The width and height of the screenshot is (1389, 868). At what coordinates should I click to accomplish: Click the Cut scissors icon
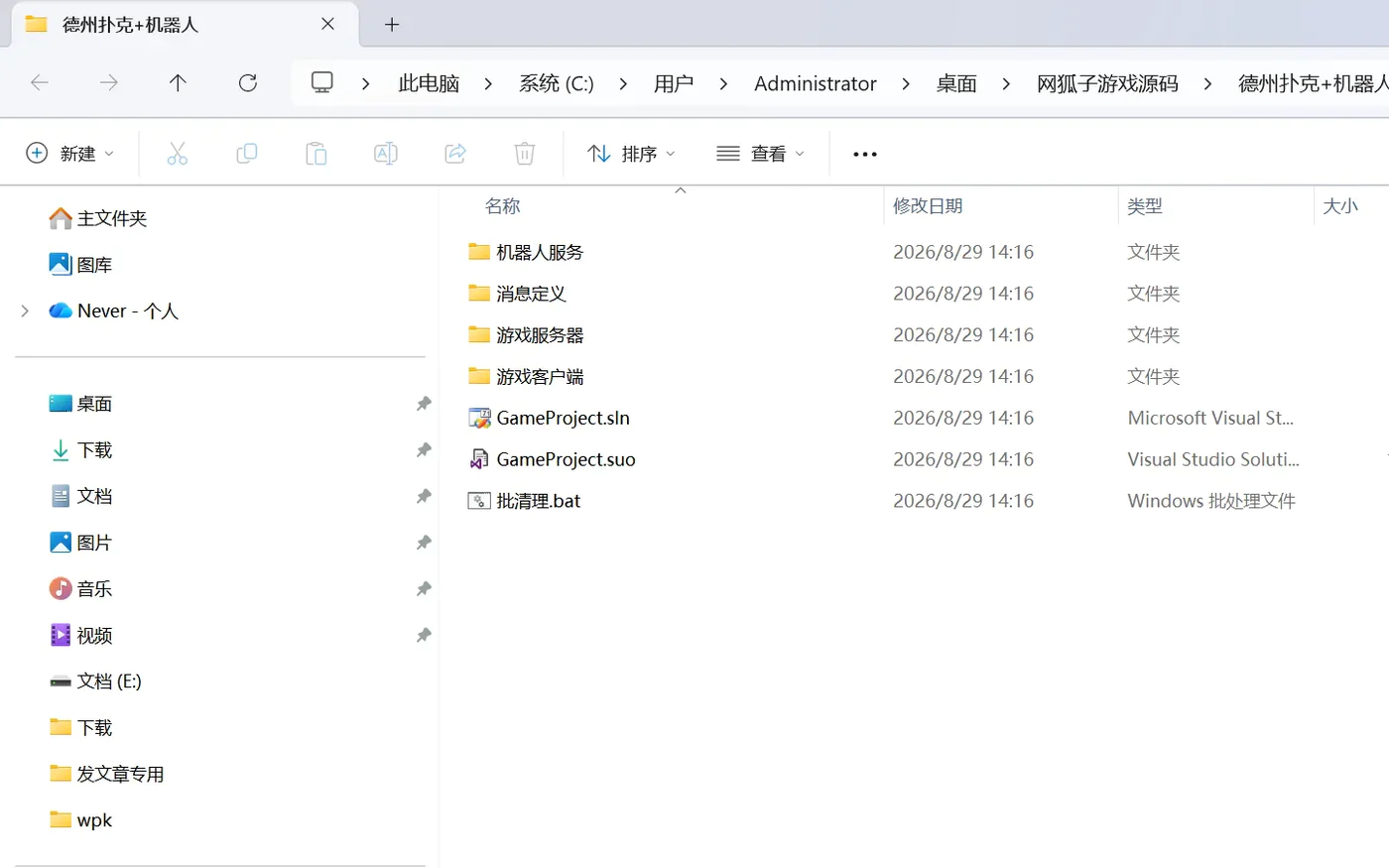tap(178, 154)
